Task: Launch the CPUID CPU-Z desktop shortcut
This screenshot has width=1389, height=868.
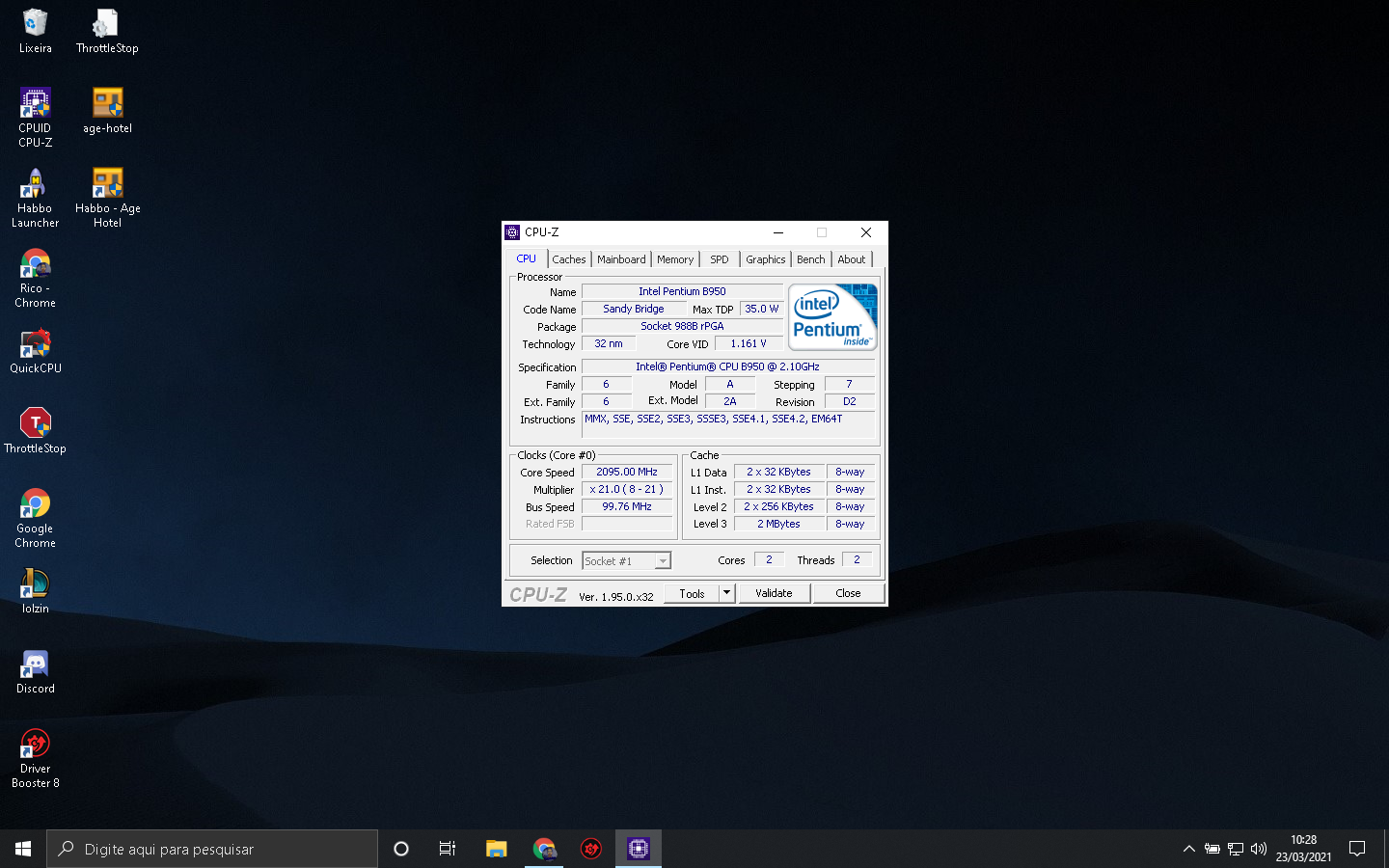Action: point(35,118)
